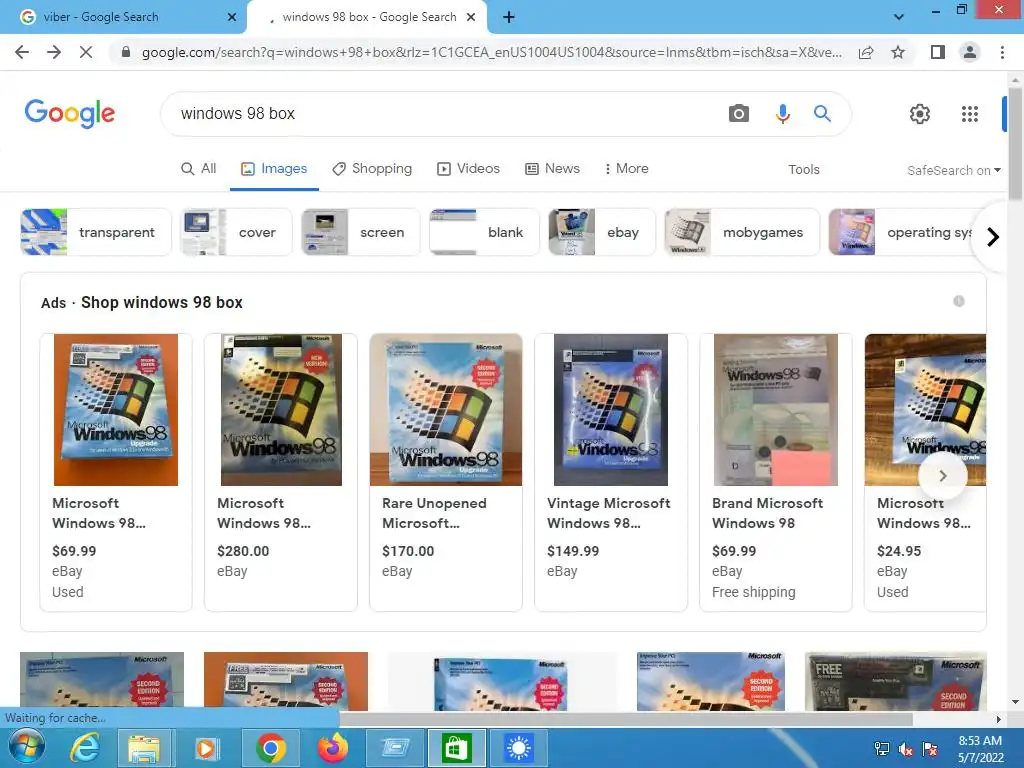Open Shopping results tab
Screen dimensions: 1024x768
(372, 168)
